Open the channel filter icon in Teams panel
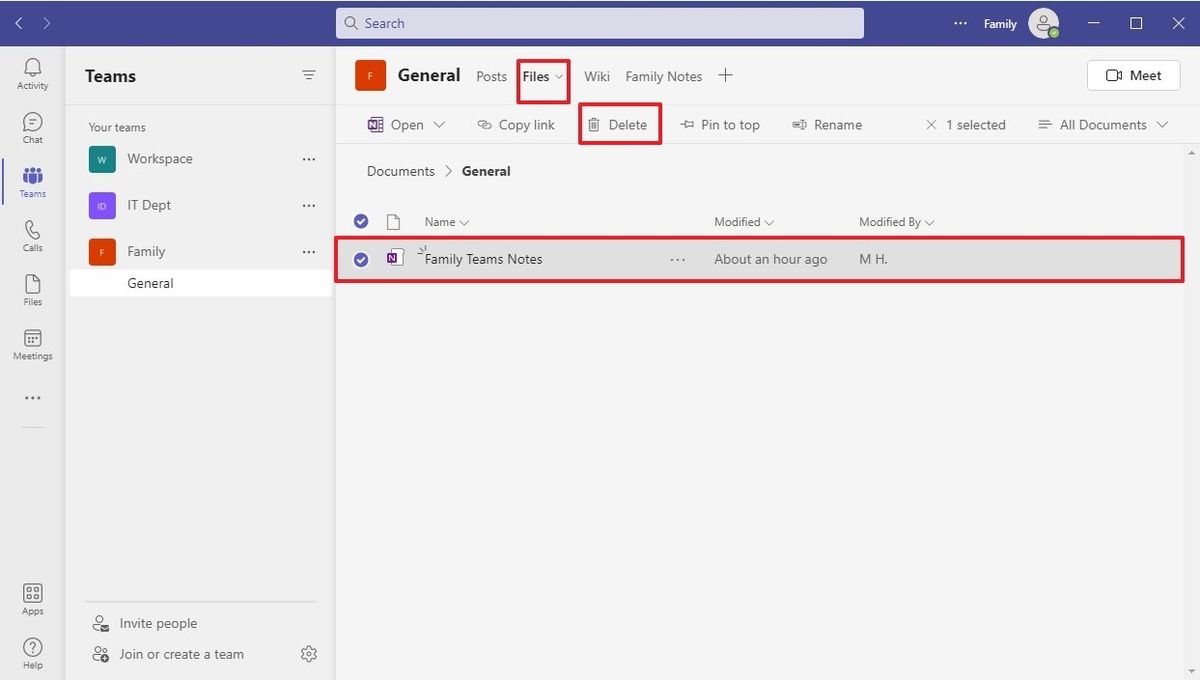 (308, 75)
